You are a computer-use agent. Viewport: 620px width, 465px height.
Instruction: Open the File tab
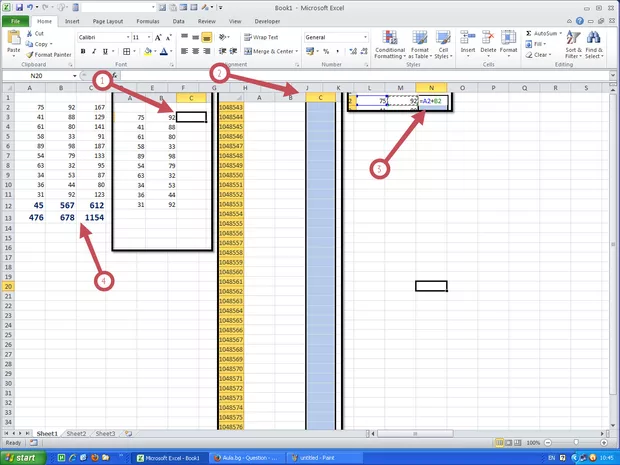tap(16, 21)
